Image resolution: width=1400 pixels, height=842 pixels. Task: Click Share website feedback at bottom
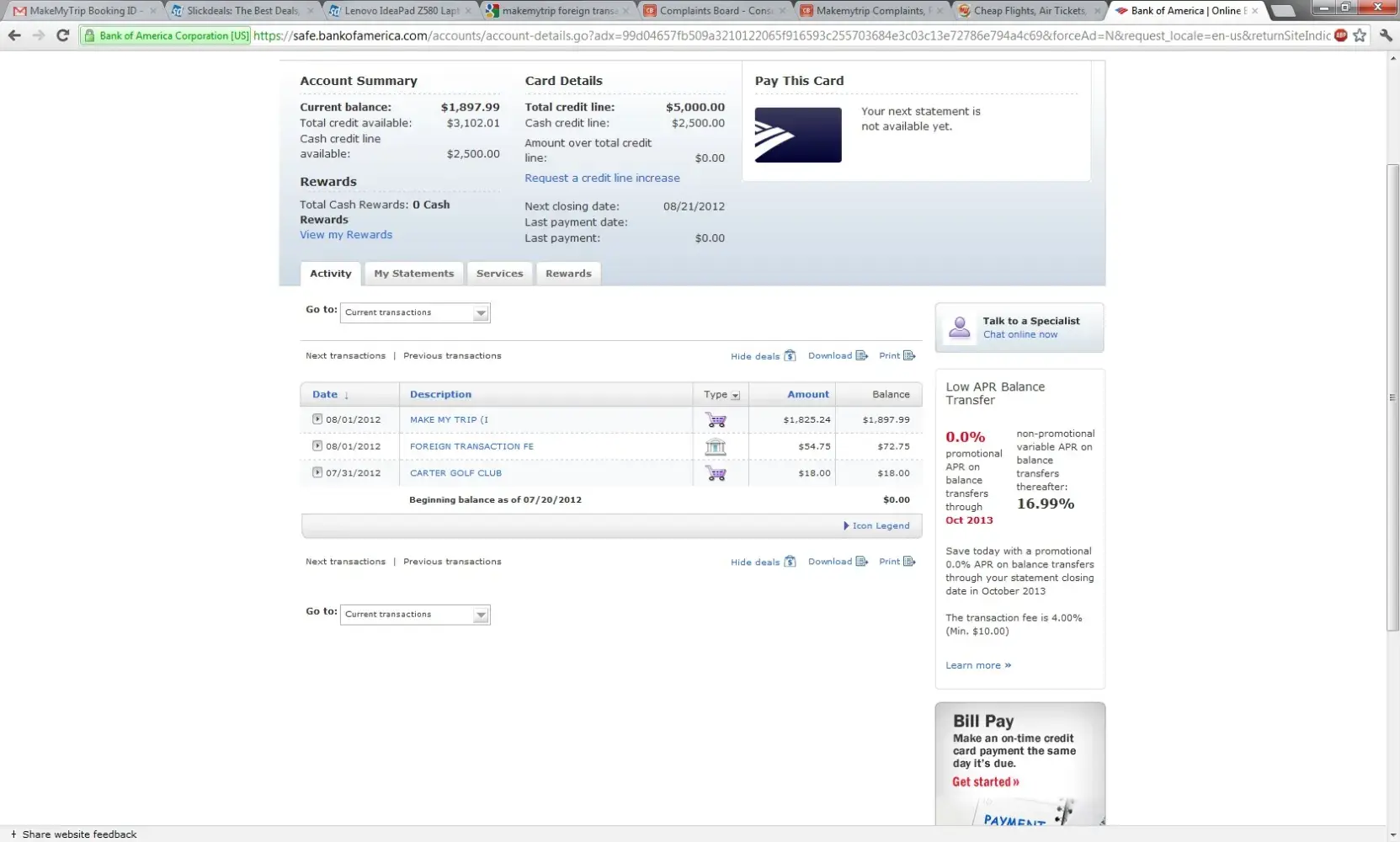point(74,834)
